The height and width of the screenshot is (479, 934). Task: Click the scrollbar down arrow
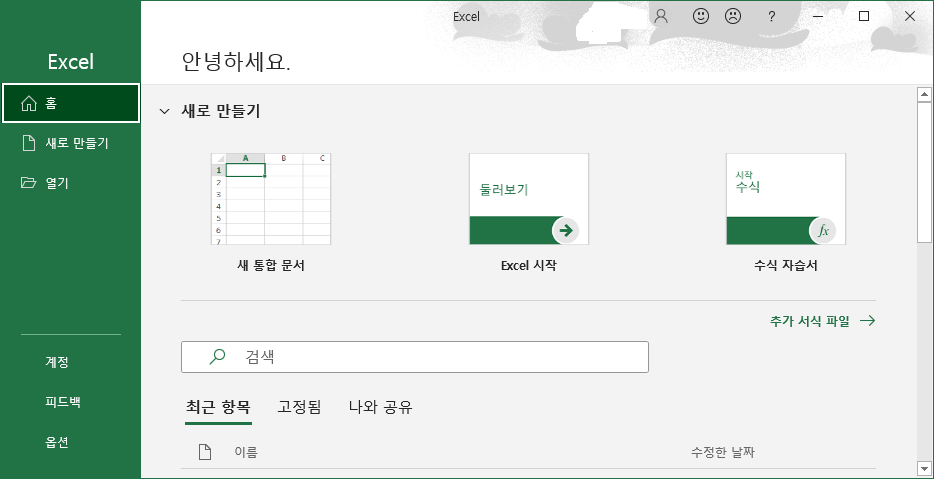click(924, 468)
